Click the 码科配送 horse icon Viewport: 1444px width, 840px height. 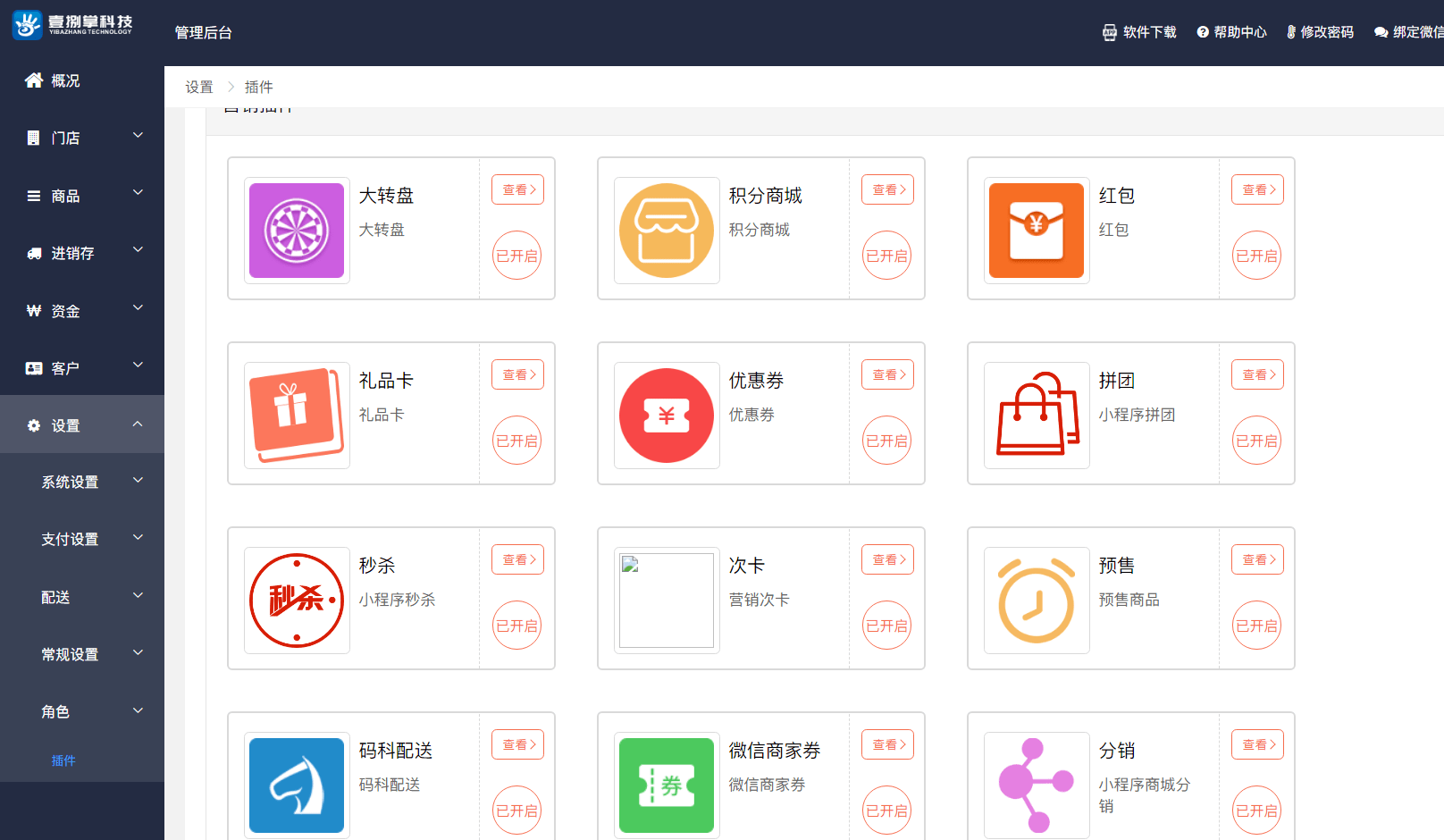297,785
